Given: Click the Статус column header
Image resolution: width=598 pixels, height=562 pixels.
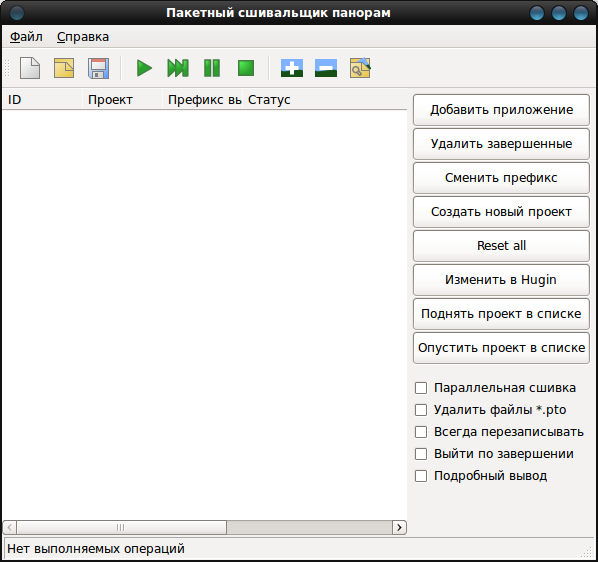Looking at the screenshot, I should pyautogui.click(x=269, y=100).
